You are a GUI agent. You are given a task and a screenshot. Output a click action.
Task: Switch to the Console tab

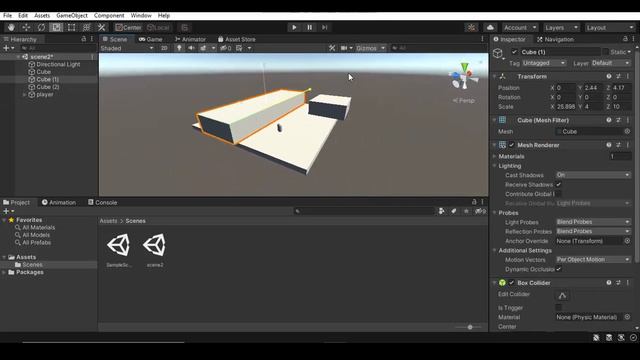click(x=102, y=202)
